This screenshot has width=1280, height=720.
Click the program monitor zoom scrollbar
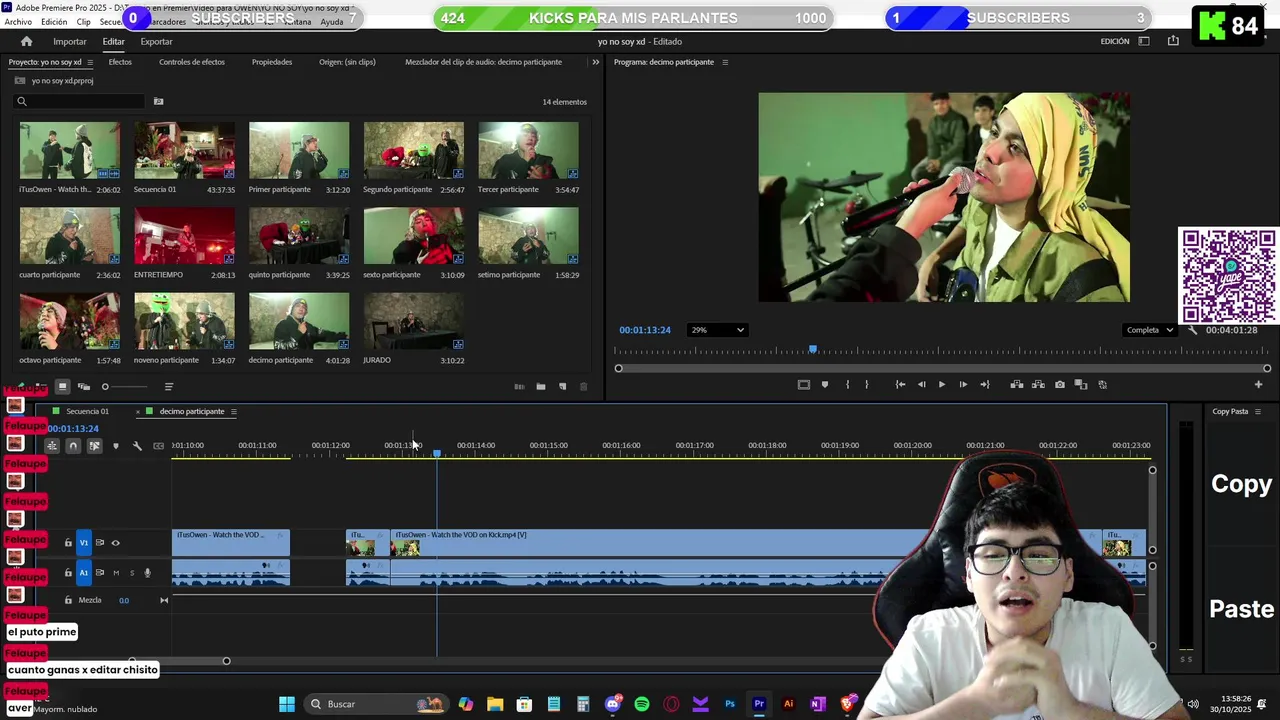pos(943,368)
